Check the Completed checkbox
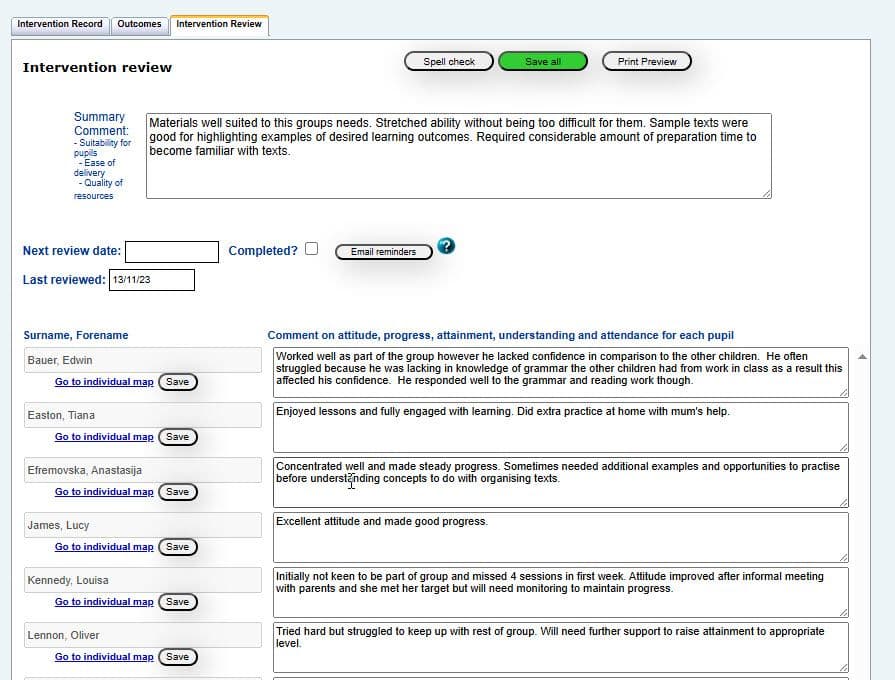 point(311,249)
